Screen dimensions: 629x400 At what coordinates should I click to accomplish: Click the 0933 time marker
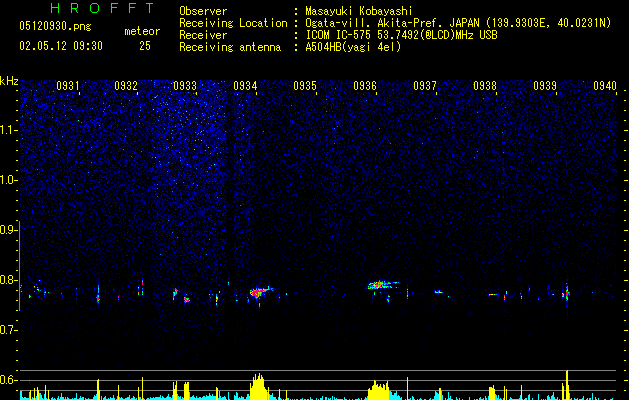point(185,86)
